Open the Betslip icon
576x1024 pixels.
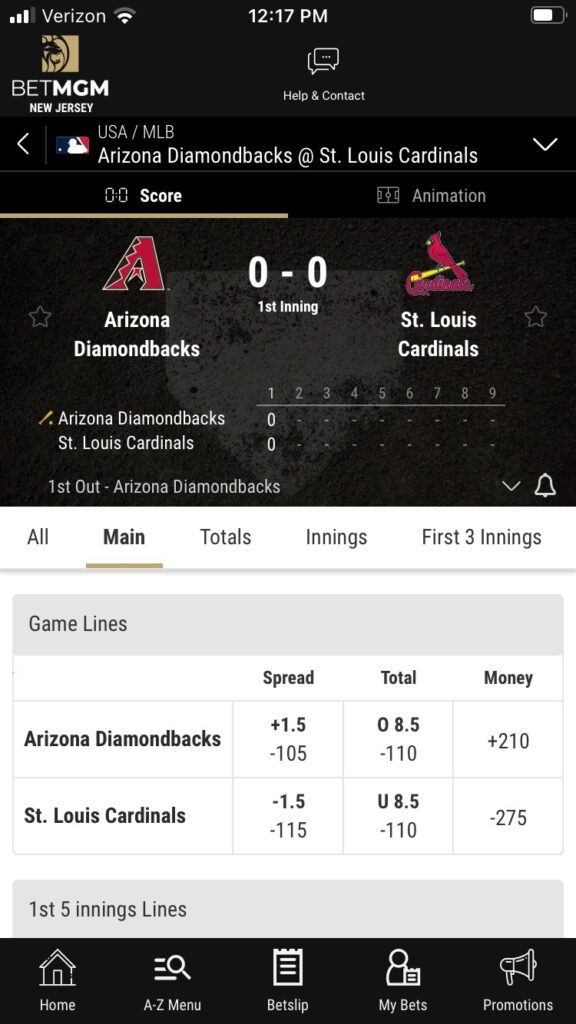click(287, 967)
